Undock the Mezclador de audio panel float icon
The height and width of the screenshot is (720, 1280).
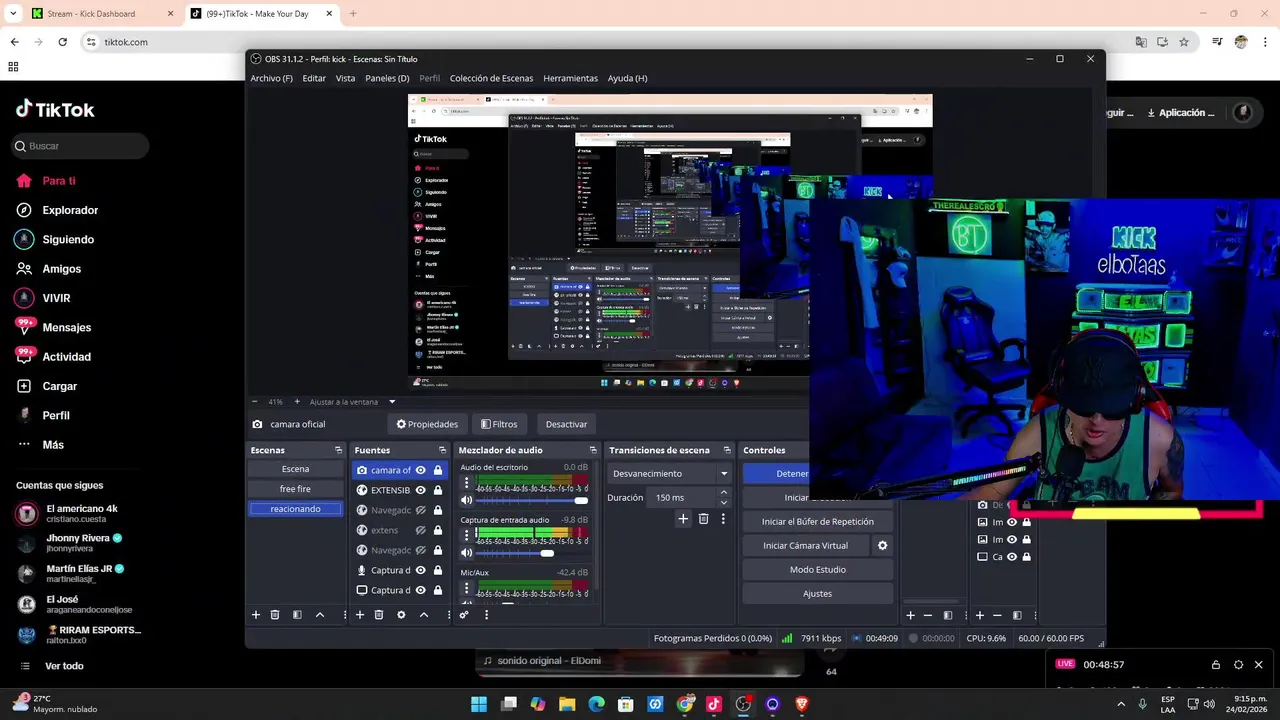coord(593,450)
